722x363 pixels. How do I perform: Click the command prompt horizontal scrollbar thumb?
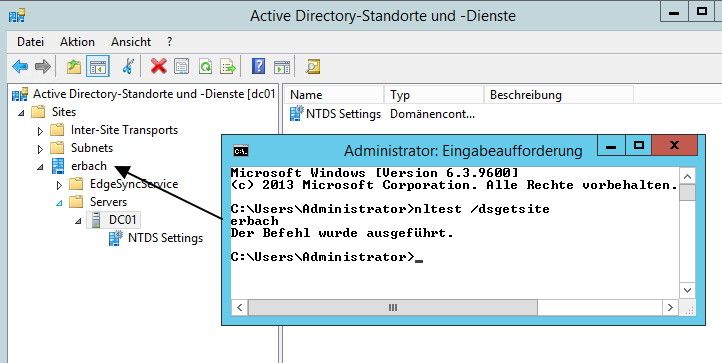click(x=393, y=307)
